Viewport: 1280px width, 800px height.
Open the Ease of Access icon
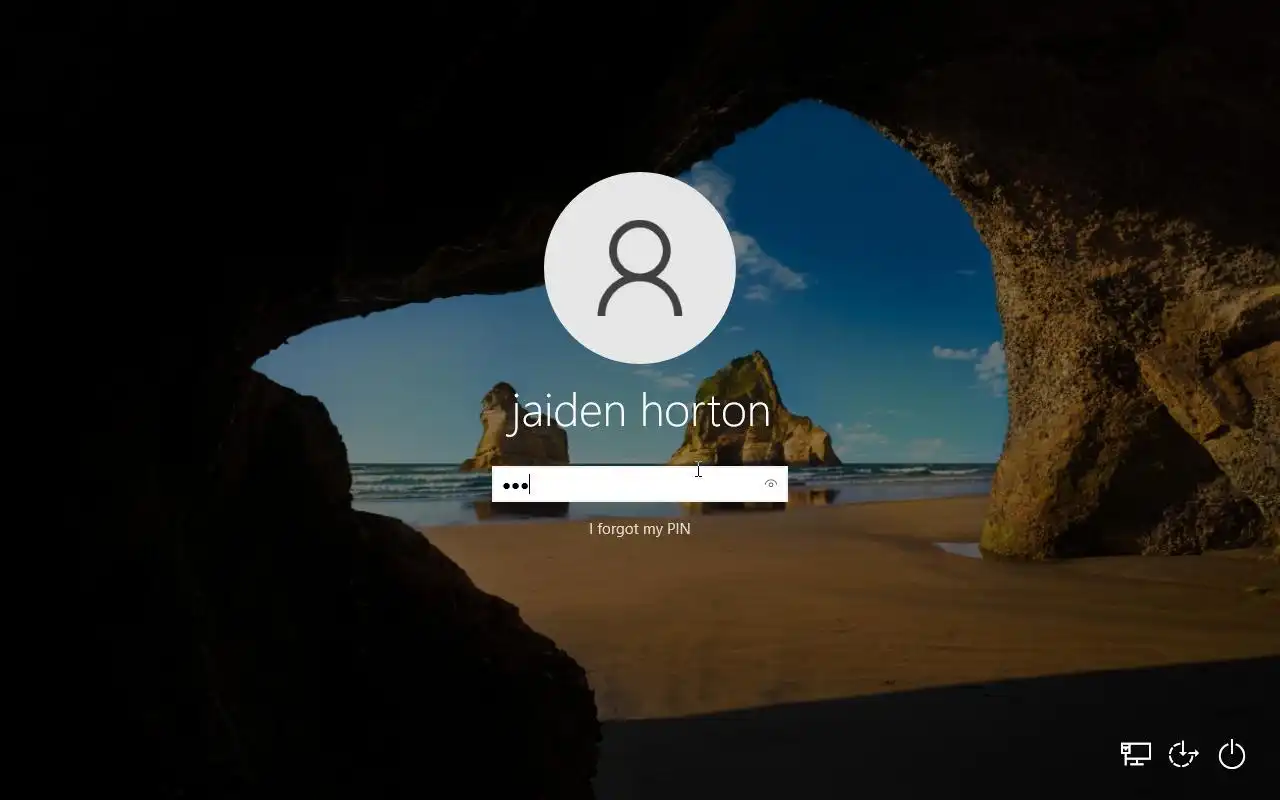click(x=1183, y=753)
